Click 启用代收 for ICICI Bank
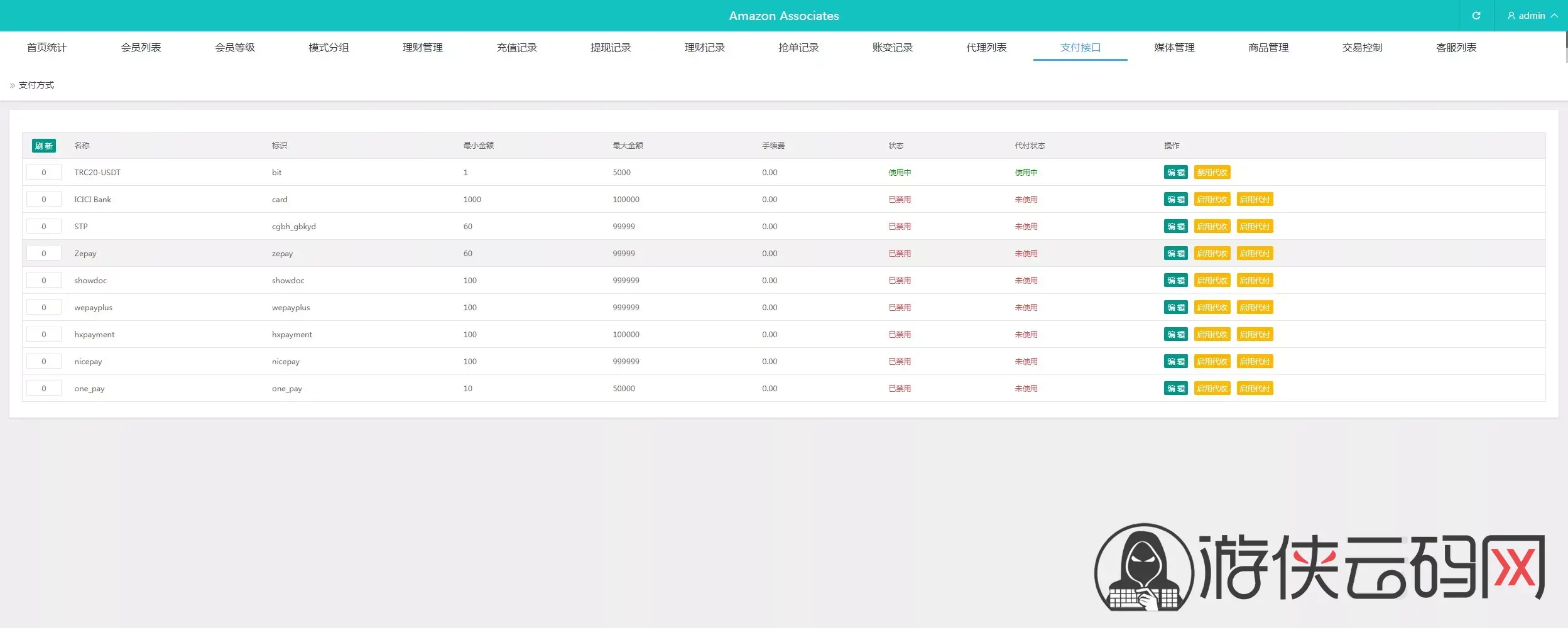Viewport: 1568px width, 628px height. [1212, 199]
